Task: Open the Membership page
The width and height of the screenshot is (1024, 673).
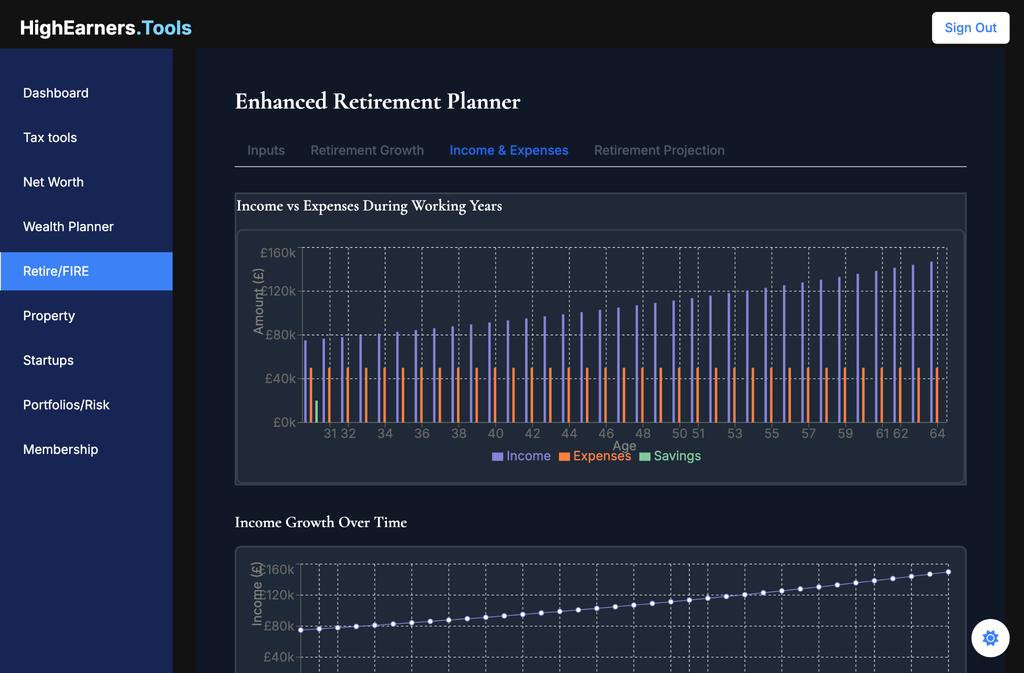Action: (x=60, y=450)
